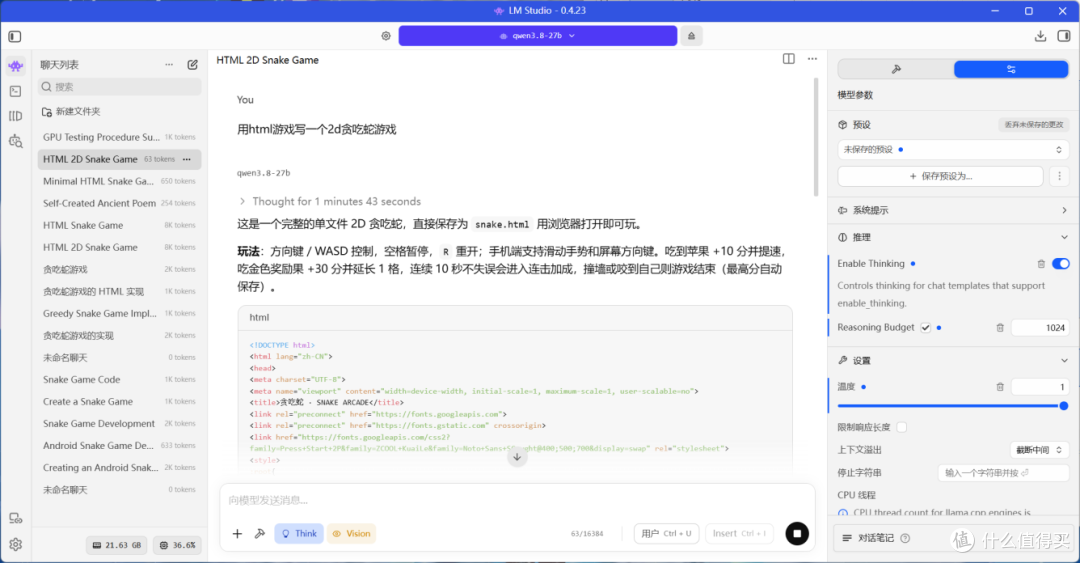
Task: Toggle the Vision button in message bar
Action: pos(351,533)
